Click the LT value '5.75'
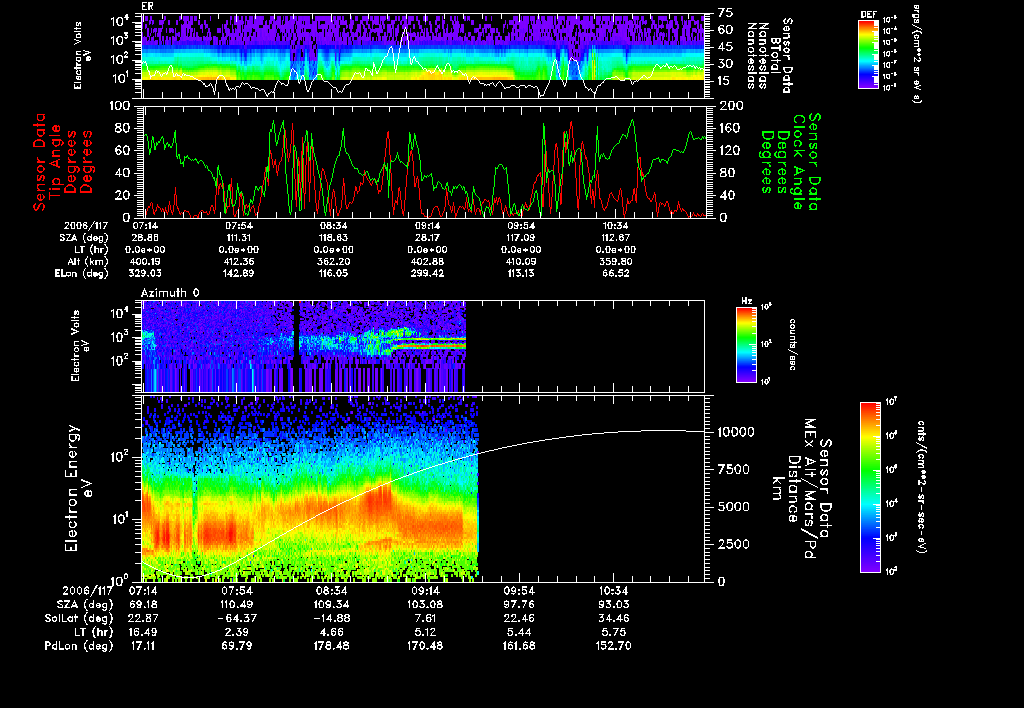1024x708 pixels. [614, 632]
